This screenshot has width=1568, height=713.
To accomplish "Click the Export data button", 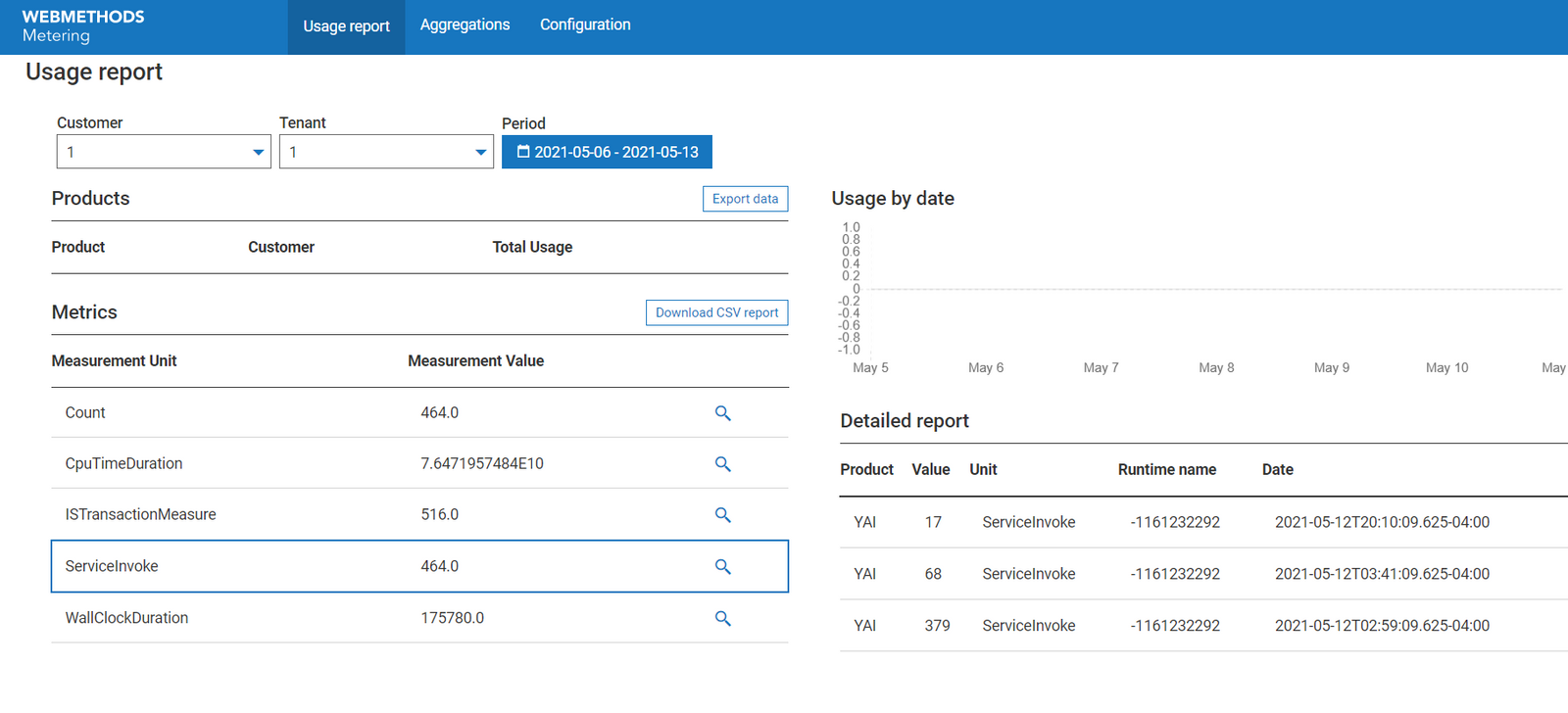I will pos(745,199).
